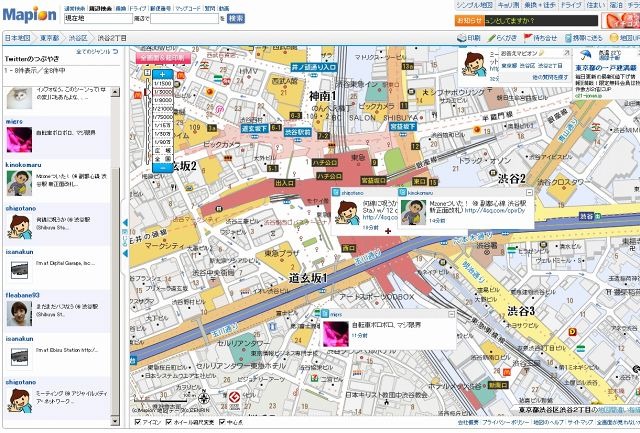Click the blue 検索 search button

(x=236, y=18)
